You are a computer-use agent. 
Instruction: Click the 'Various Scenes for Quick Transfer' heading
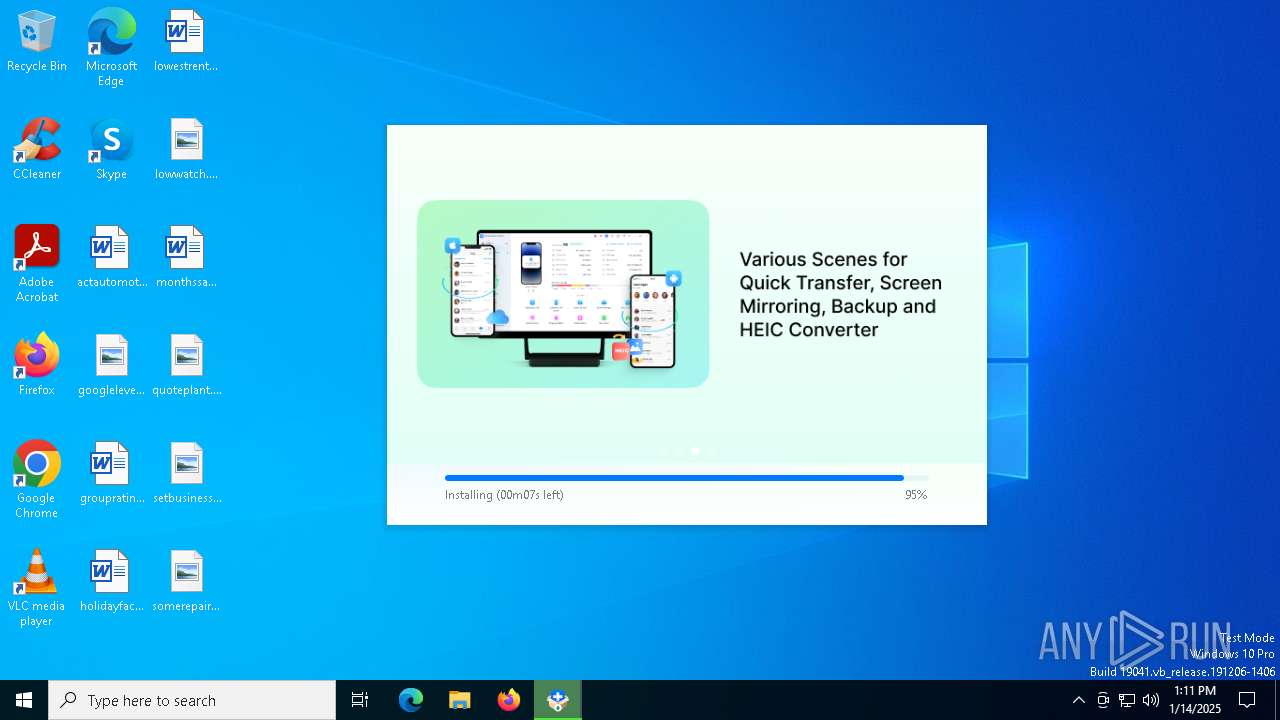[840, 294]
